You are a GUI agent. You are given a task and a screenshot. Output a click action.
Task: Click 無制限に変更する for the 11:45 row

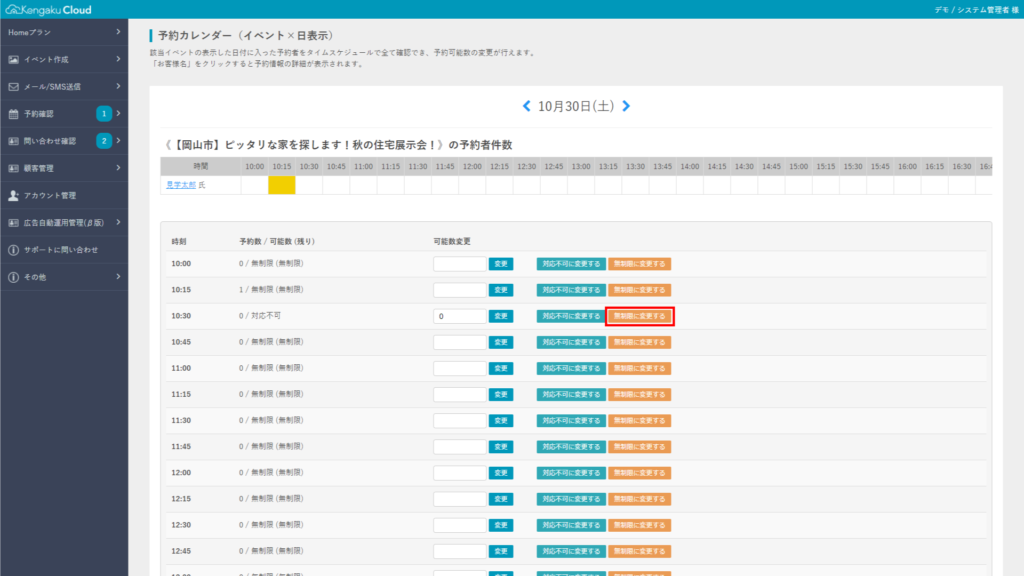[639, 447]
